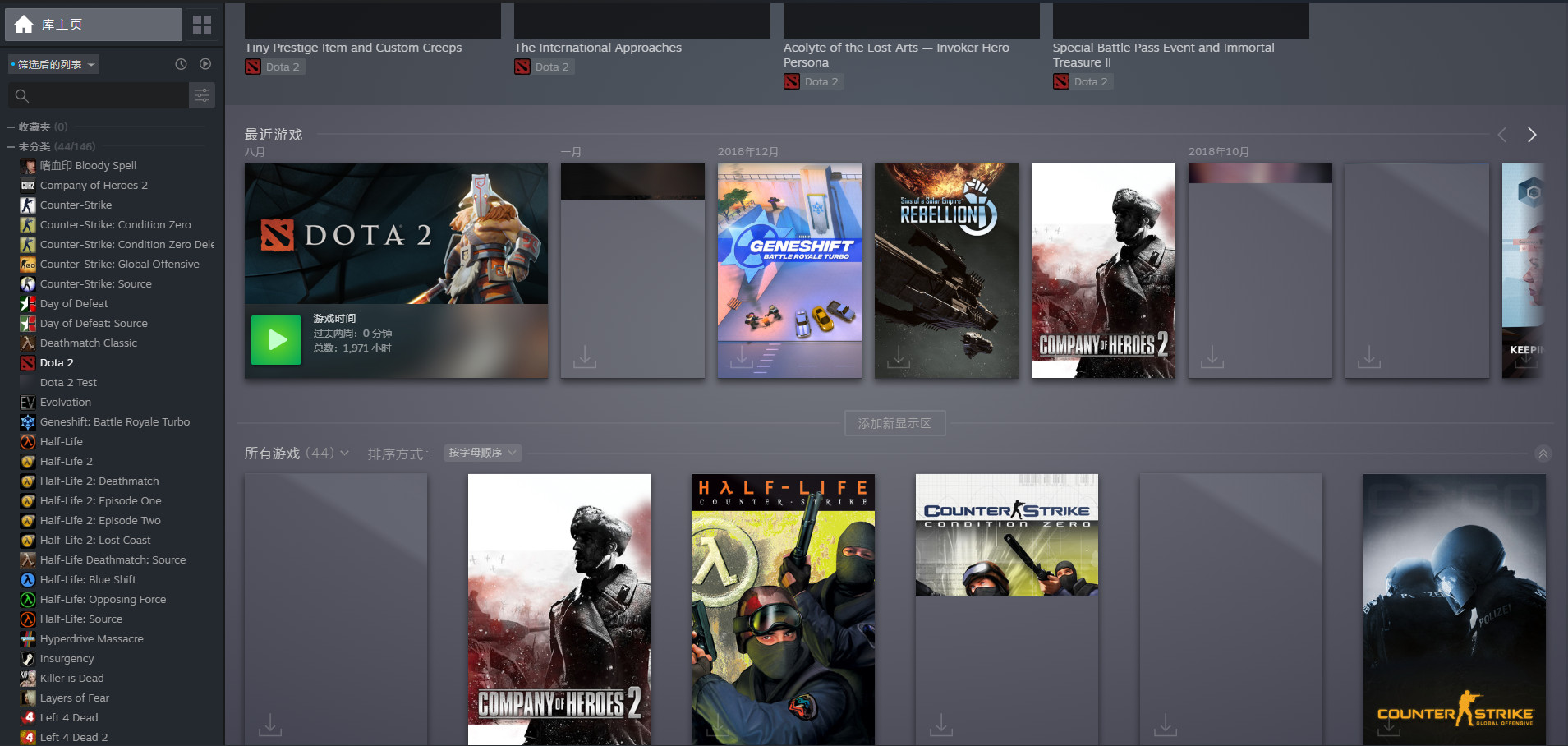Collapse the 未分类 category
Viewport: 1568px width, 746px height.
pyautogui.click(x=11, y=147)
